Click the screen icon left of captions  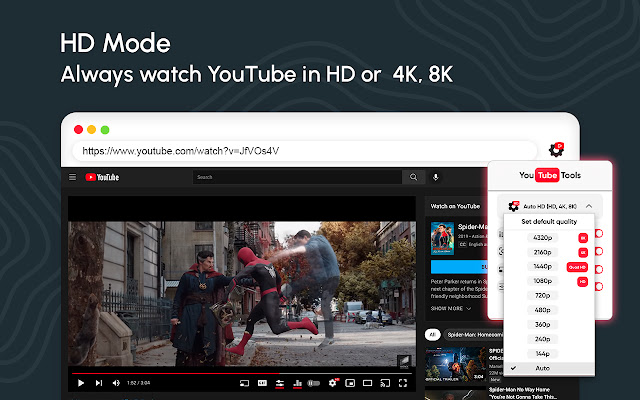[244, 383]
